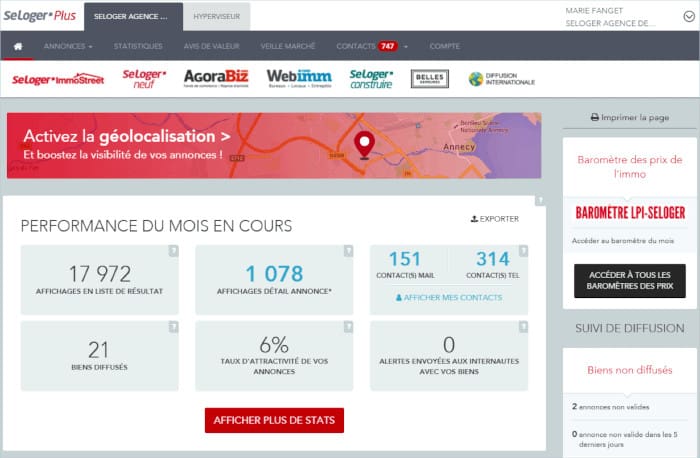Open the Compte menu
700x458 pixels.
click(x=445, y=46)
